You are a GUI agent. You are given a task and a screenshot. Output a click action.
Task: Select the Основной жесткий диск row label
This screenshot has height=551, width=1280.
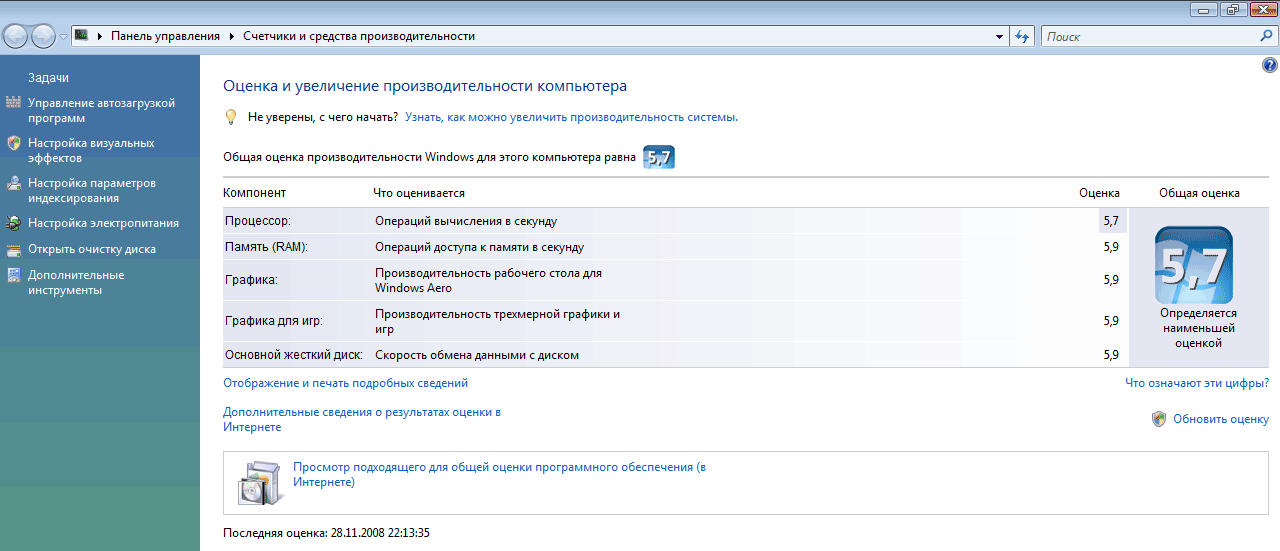[293, 355]
